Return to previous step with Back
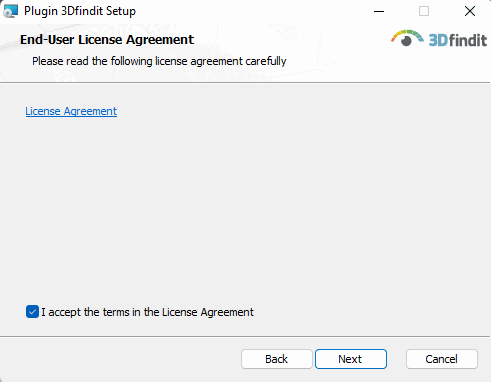The height and width of the screenshot is (382, 491). tap(277, 359)
